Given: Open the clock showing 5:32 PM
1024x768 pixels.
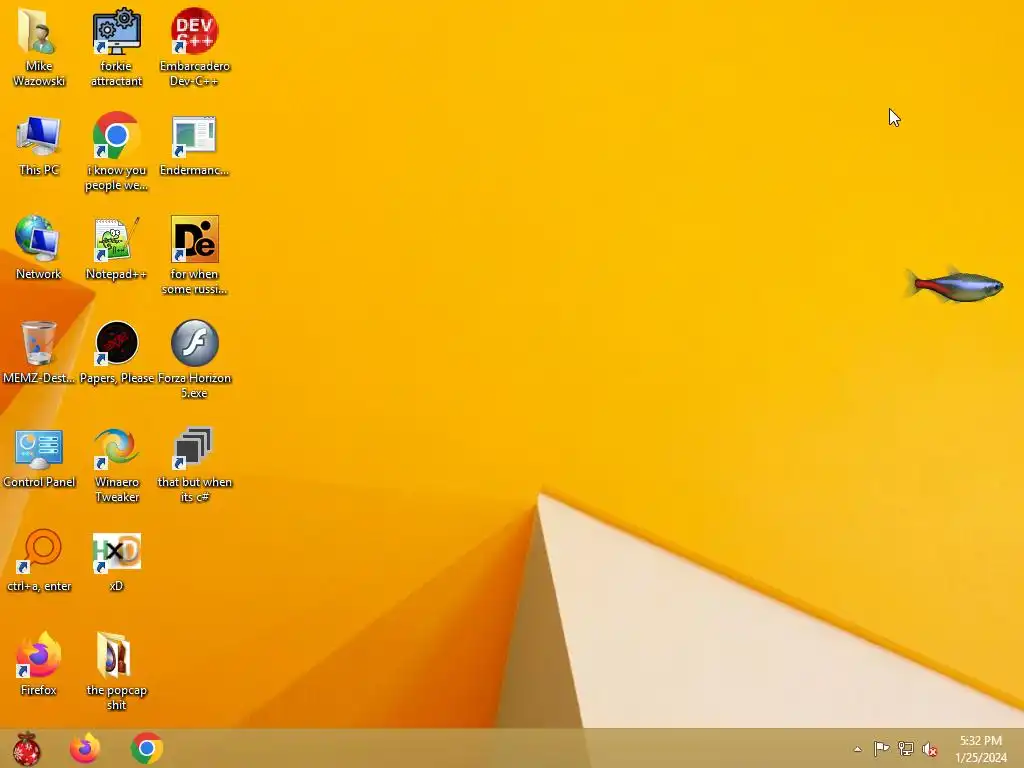Looking at the screenshot, I should 981,748.
